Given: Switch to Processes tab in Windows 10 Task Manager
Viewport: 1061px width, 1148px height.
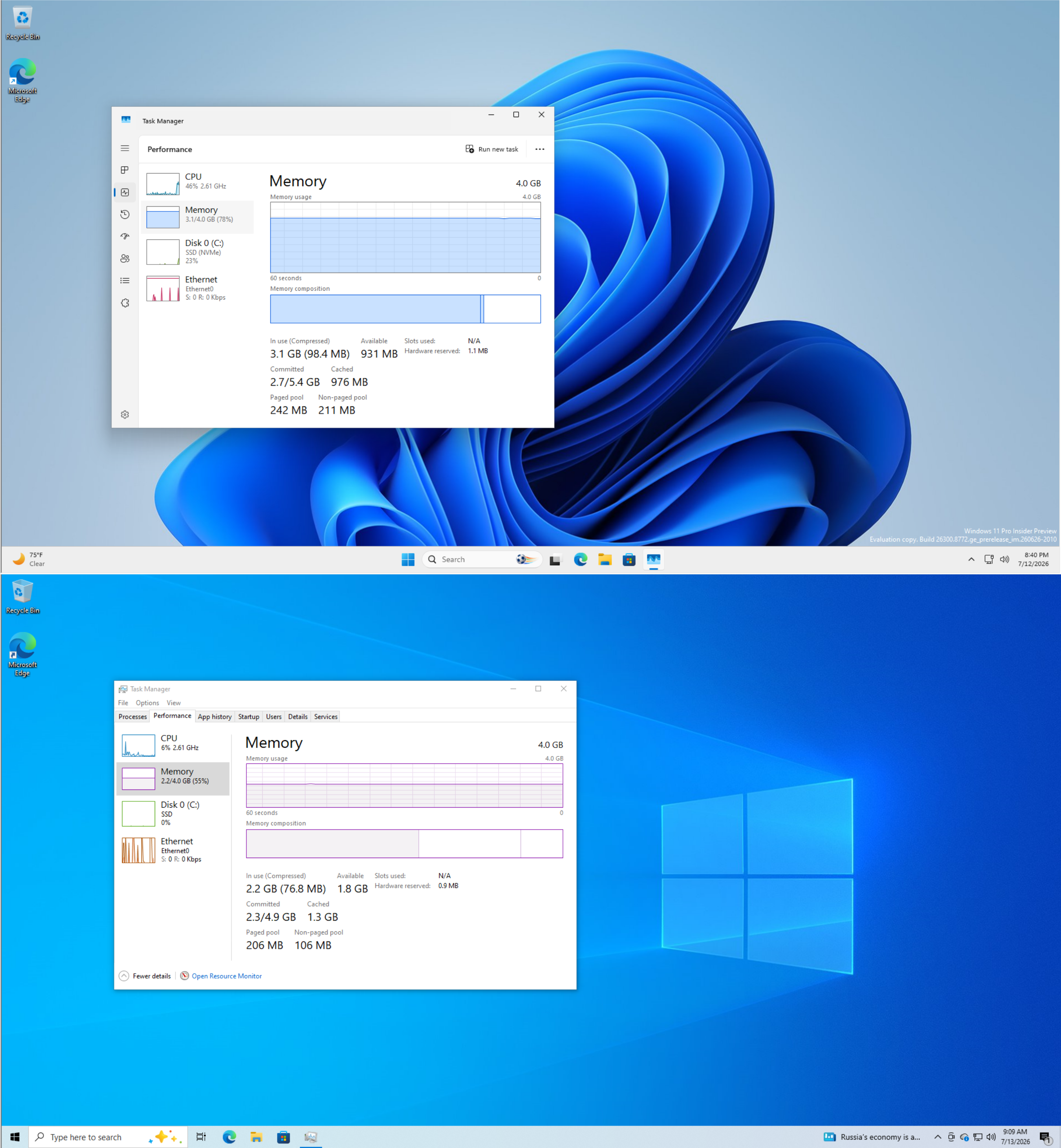Looking at the screenshot, I should [133, 717].
